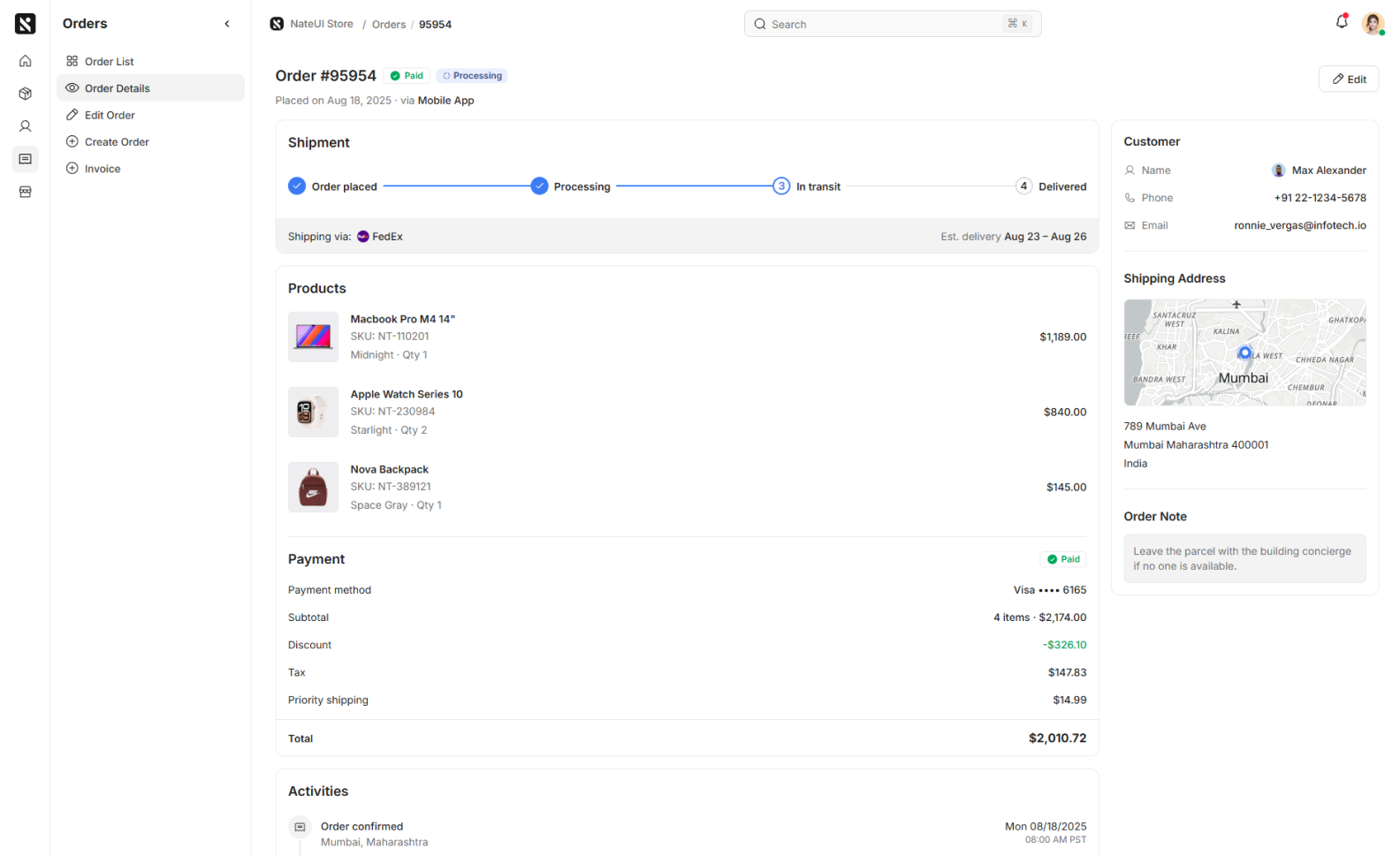The height and width of the screenshot is (856, 1400).
Task: Open notifications bell
Action: [1342, 22]
